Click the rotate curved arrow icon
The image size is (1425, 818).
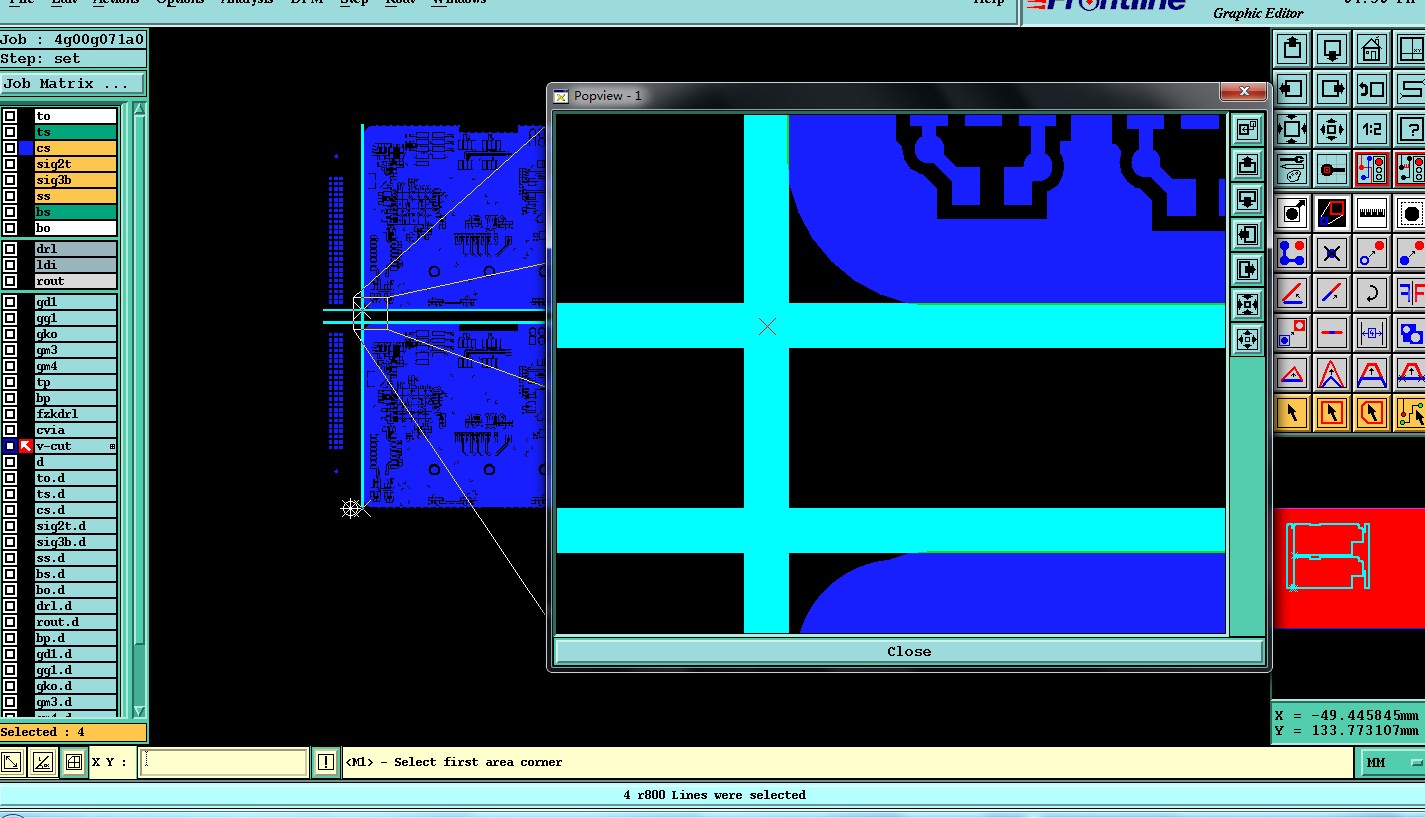click(1372, 293)
